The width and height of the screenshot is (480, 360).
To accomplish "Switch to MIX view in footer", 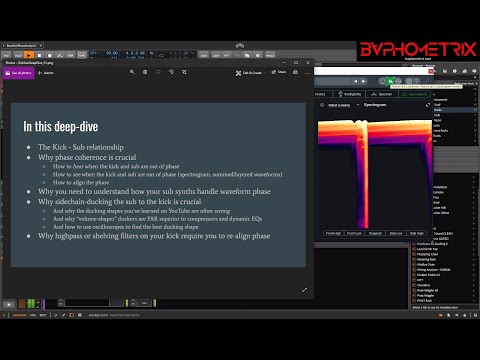I will [33, 315].
